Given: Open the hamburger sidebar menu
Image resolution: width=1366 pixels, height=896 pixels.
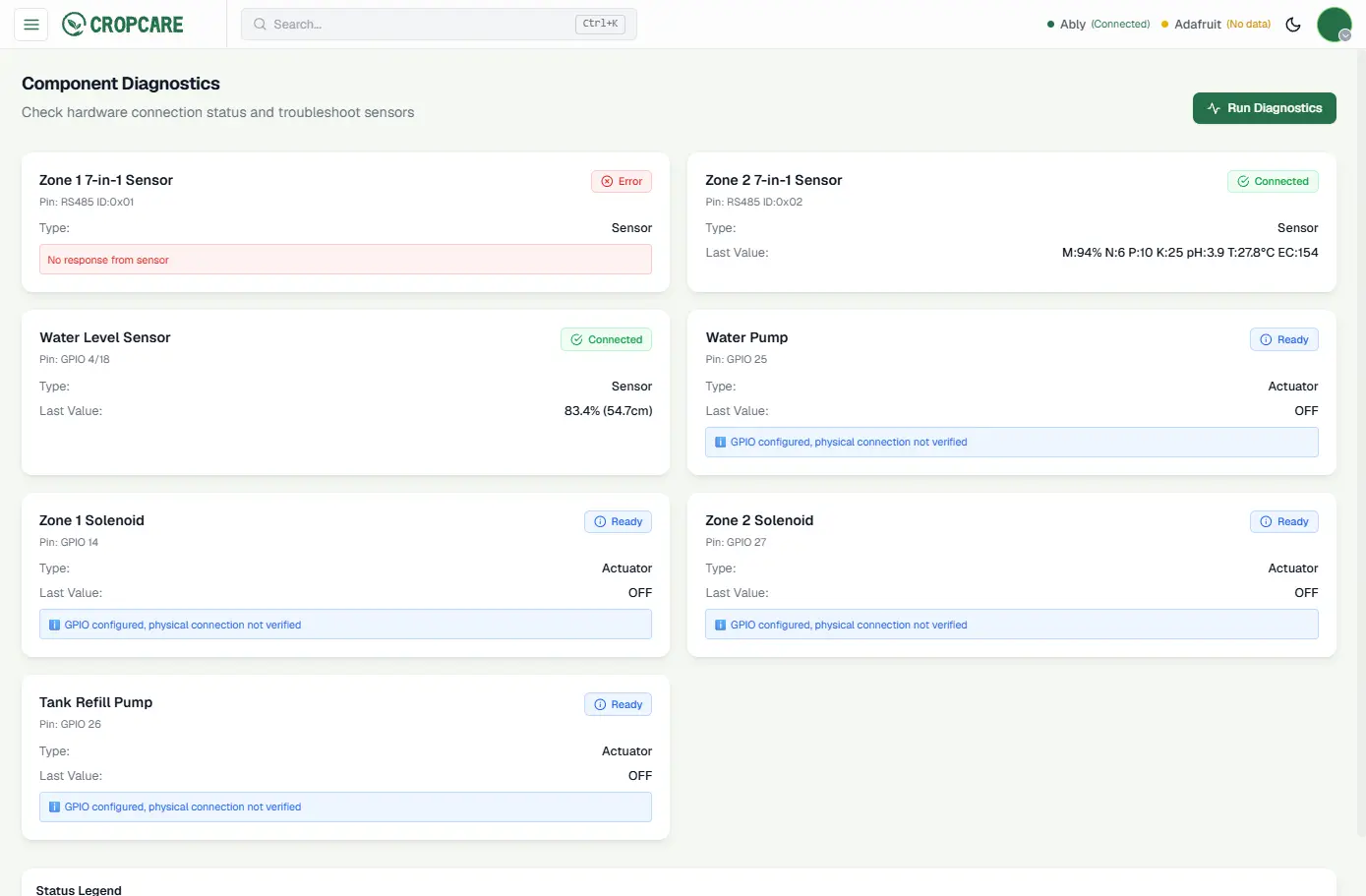Looking at the screenshot, I should coord(31,25).
